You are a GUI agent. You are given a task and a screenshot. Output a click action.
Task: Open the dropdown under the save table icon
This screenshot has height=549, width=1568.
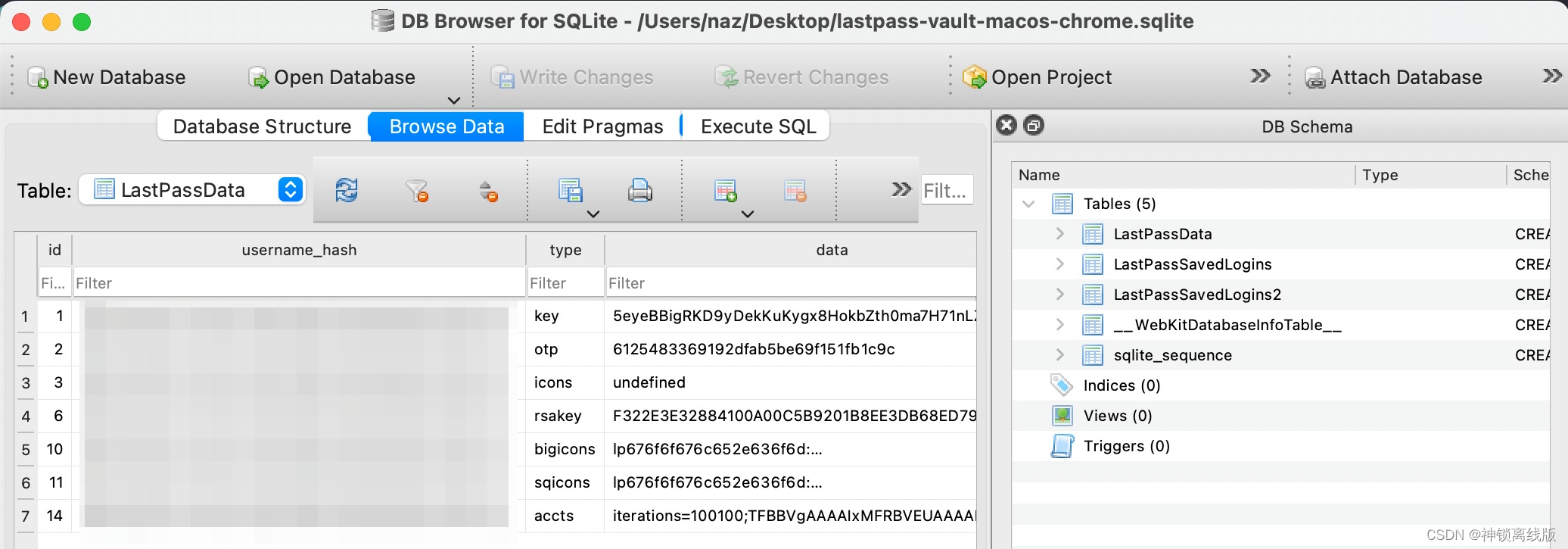click(593, 214)
